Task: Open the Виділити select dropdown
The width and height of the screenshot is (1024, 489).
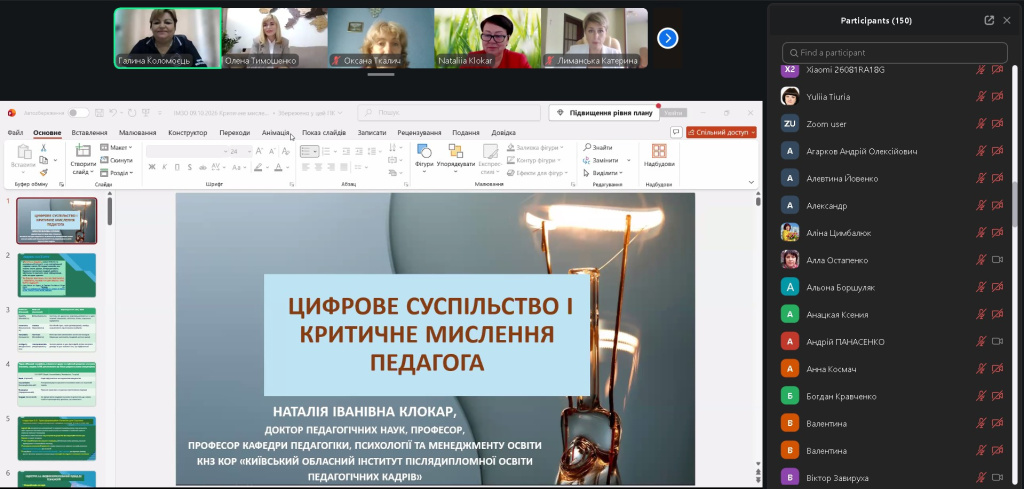Action: tap(603, 173)
